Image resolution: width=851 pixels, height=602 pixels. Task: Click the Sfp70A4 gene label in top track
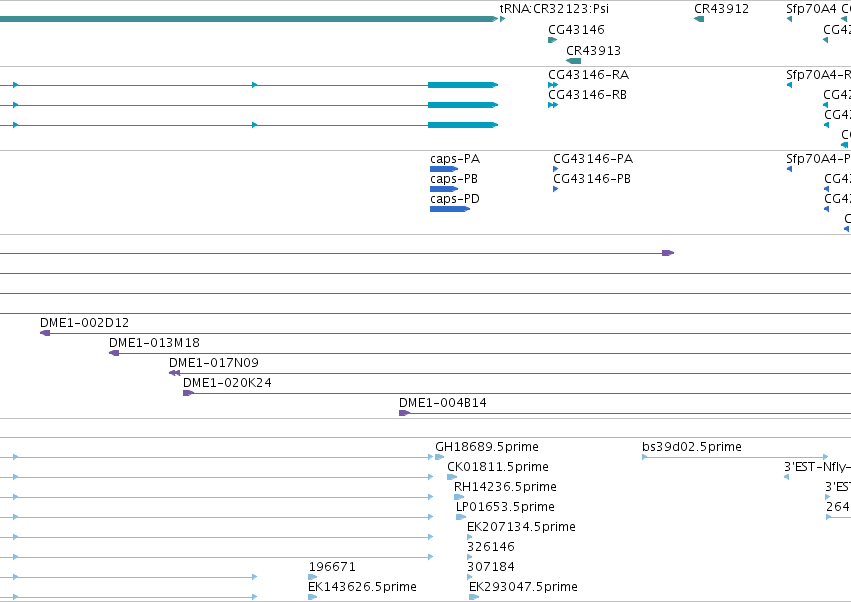(x=811, y=9)
